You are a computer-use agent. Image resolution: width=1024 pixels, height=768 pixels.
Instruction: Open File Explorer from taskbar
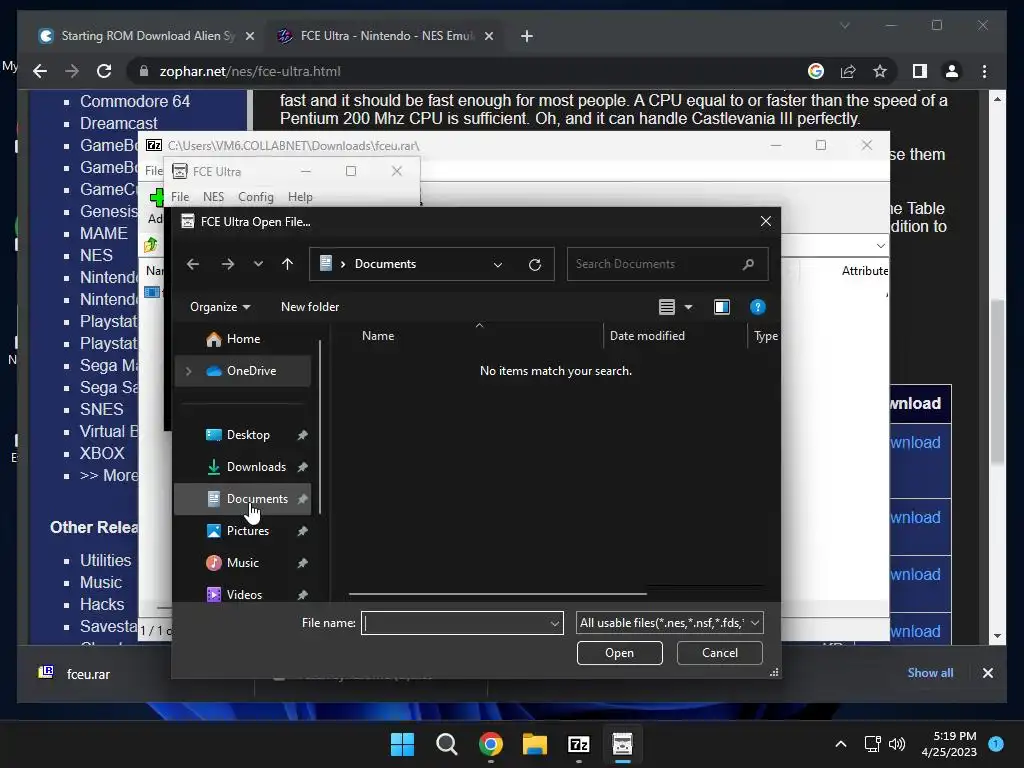click(535, 744)
